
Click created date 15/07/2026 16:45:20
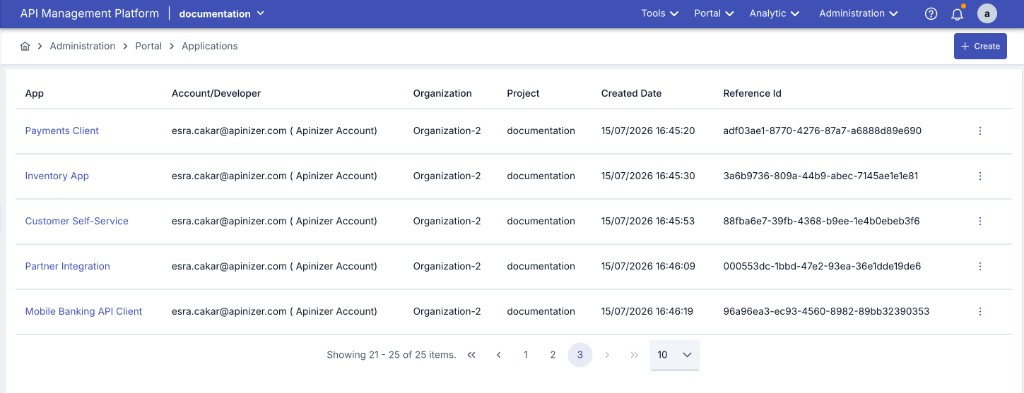click(648, 131)
